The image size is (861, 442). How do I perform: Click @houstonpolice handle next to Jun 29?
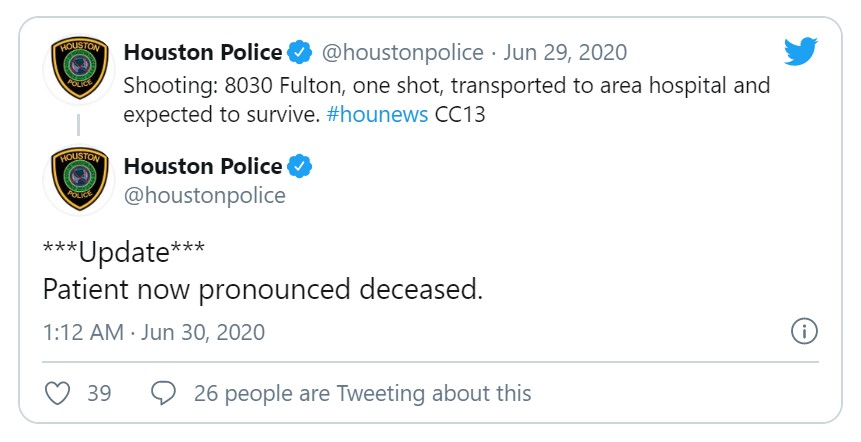point(402,53)
